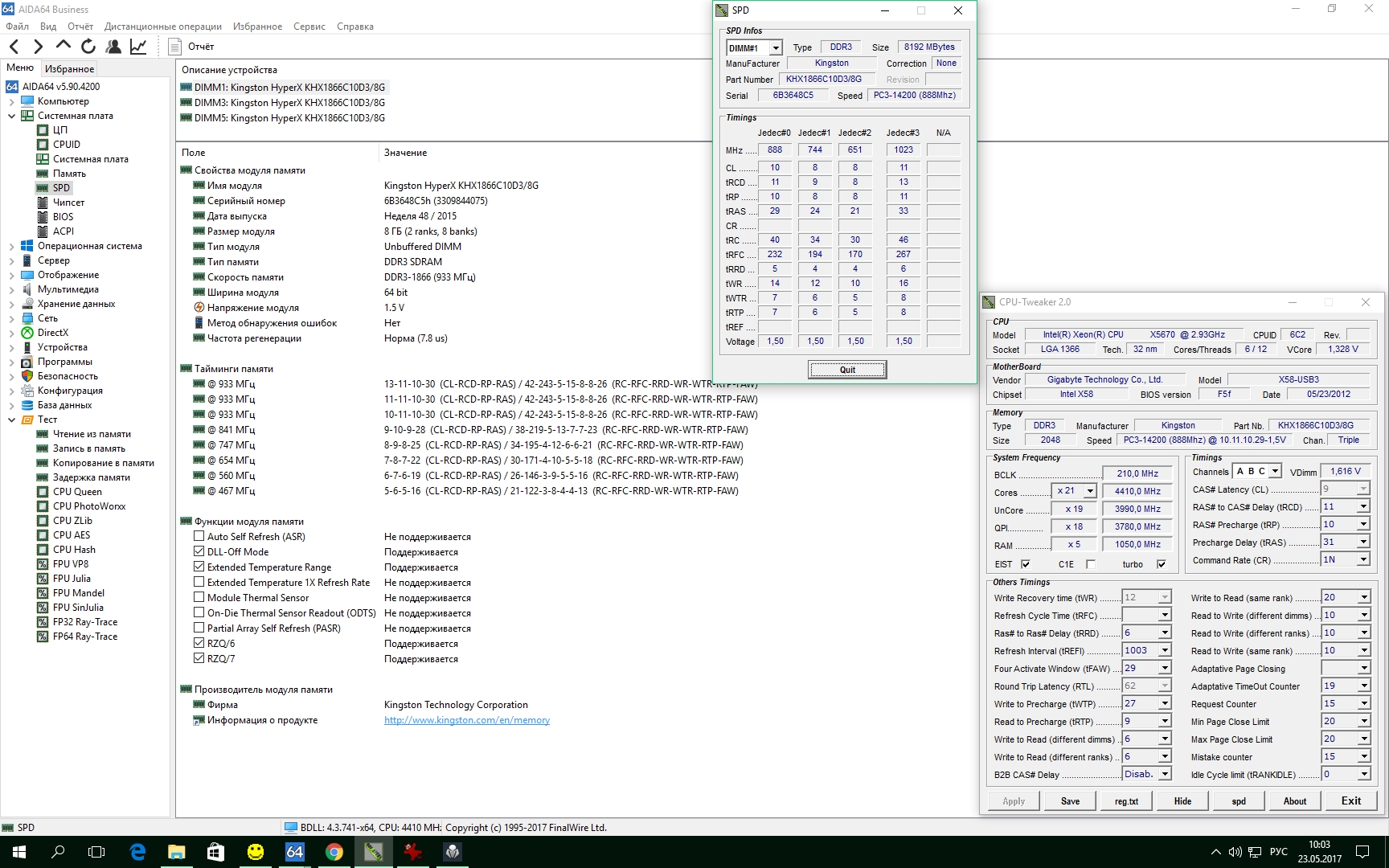Viewport: 1389px width, 868px height.
Task: Open Edge browser from the taskbar
Action: 137,852
